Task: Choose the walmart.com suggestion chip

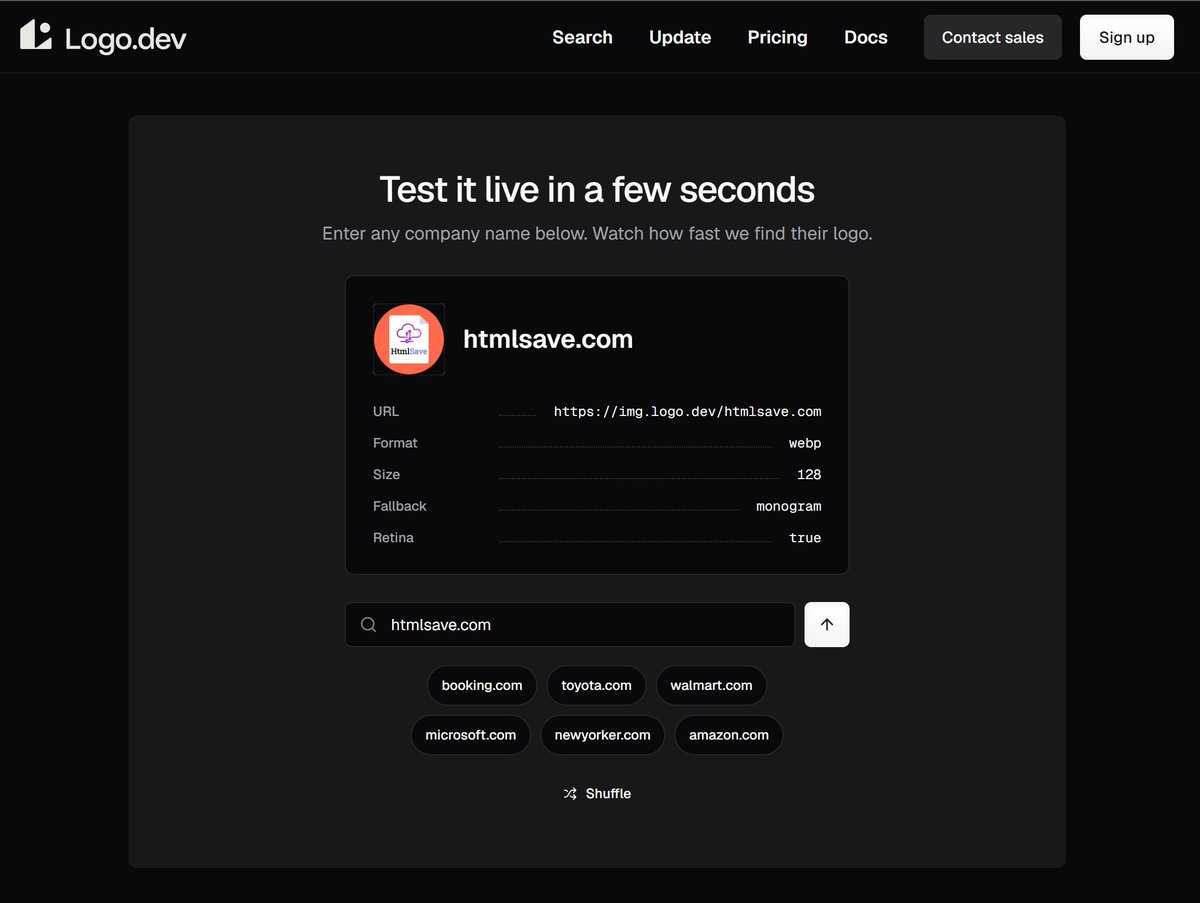Action: [x=711, y=685]
